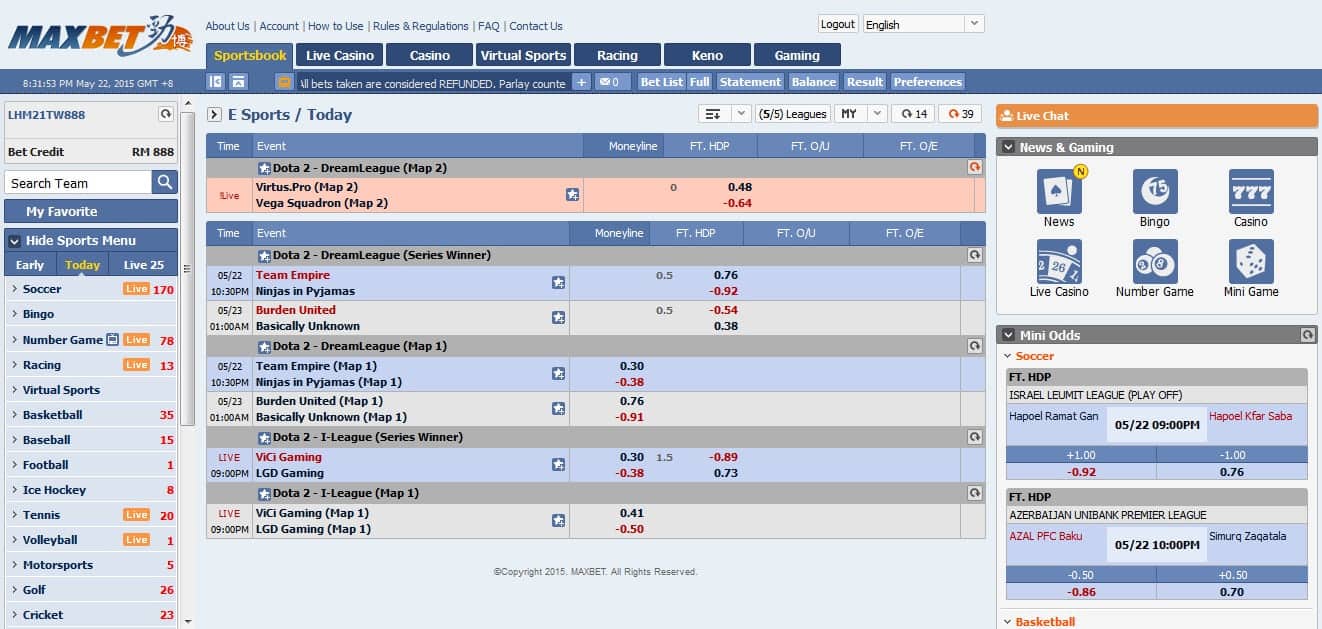Pick the 0.48 handicap odds for Virtus.Pro
This screenshot has width=1322, height=629.
coord(740,187)
